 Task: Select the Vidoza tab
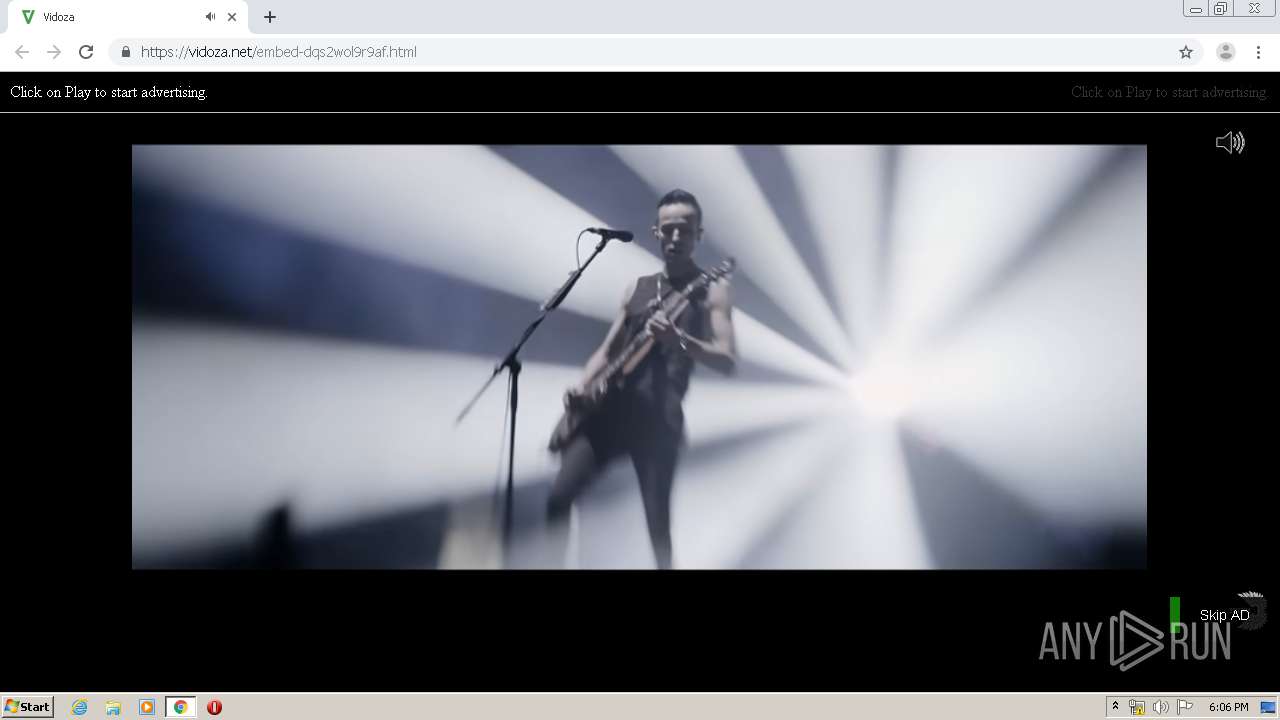tap(130, 17)
